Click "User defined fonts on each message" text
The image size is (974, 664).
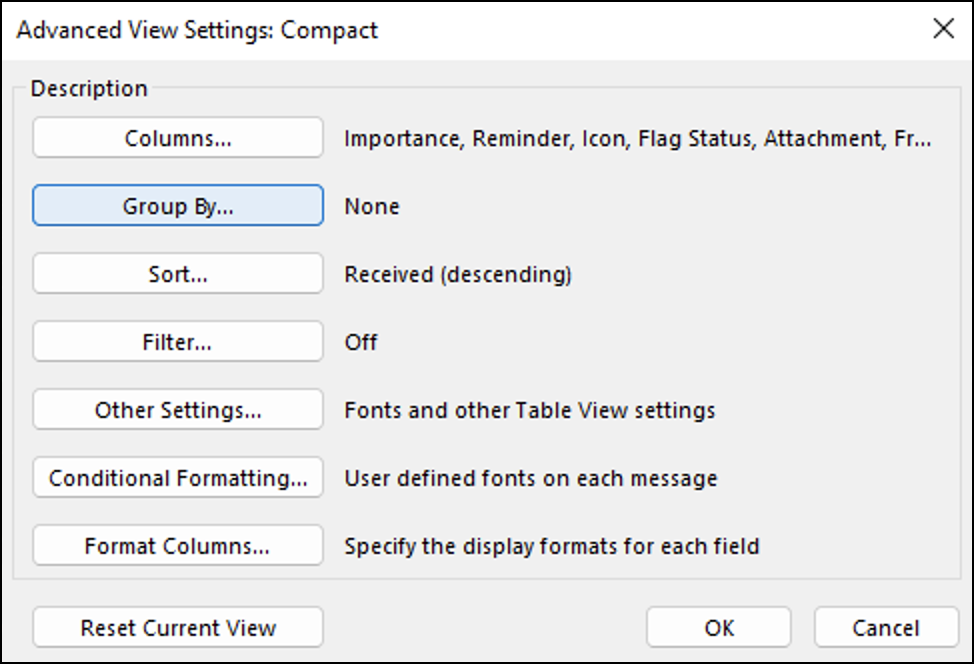531,478
